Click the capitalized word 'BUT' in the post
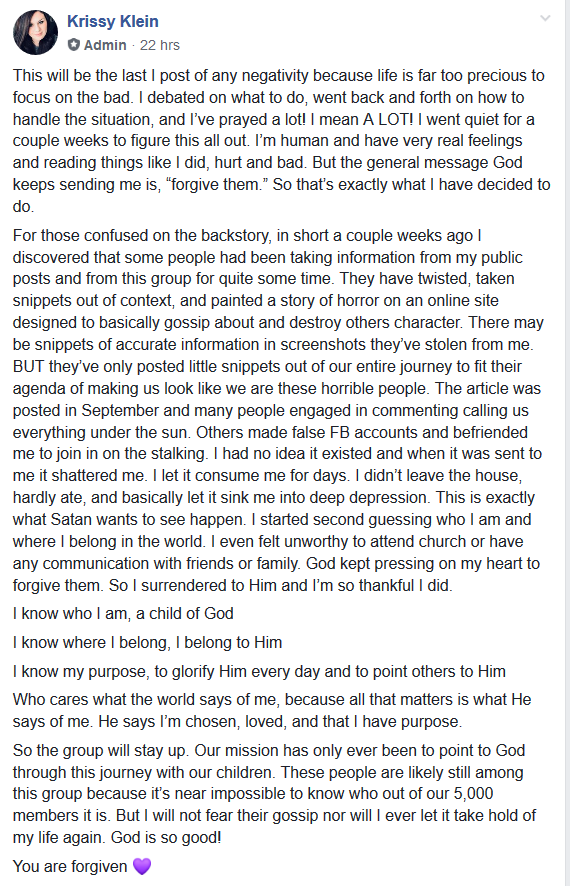Image resolution: width=570 pixels, height=886 pixels. coord(28,367)
